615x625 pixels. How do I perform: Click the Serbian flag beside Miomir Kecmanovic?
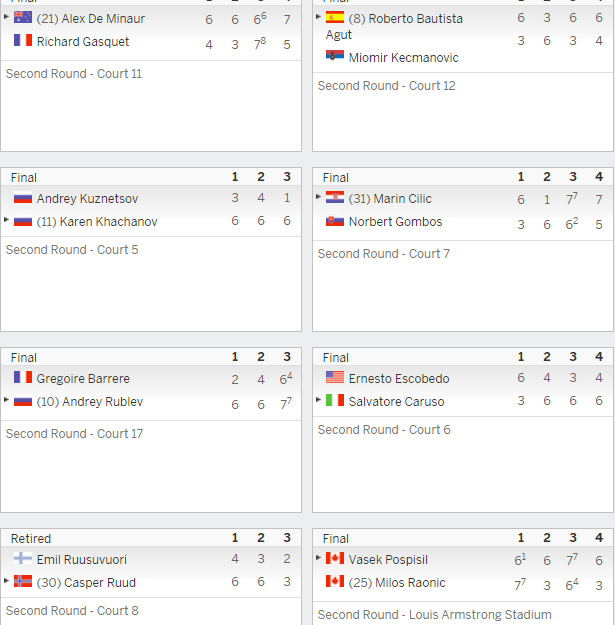tap(335, 56)
